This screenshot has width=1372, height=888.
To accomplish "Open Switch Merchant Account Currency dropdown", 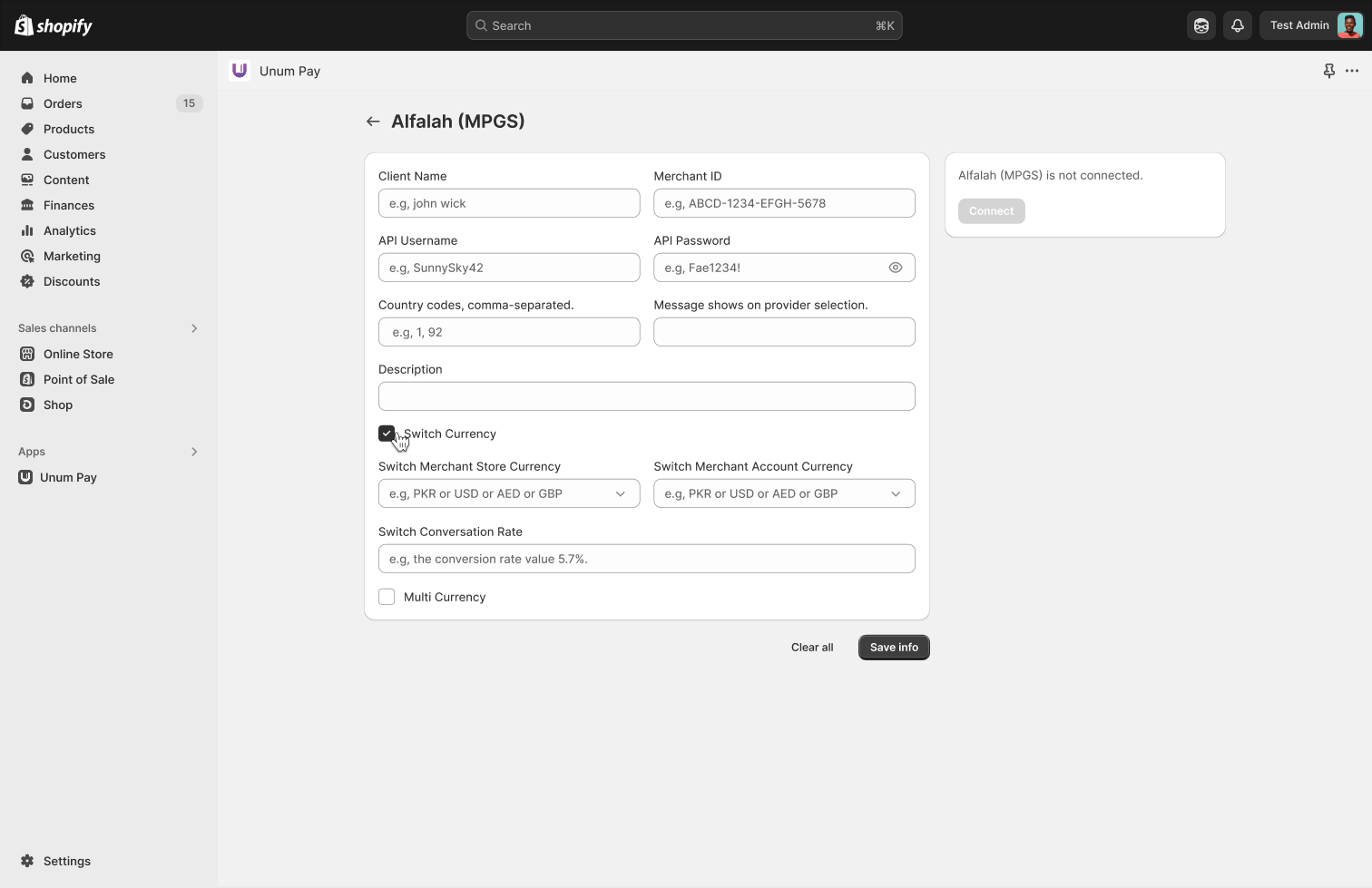I will tap(784, 493).
